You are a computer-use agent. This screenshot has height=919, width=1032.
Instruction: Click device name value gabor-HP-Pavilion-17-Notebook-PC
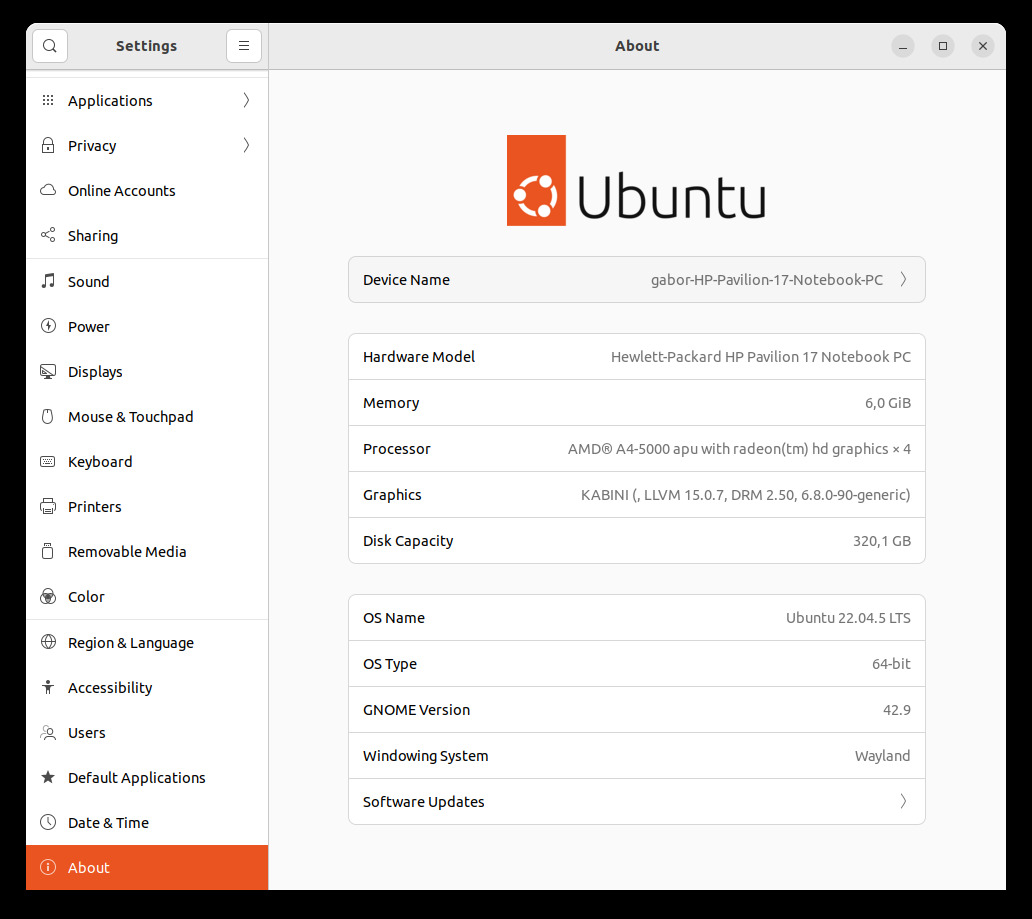pos(767,280)
